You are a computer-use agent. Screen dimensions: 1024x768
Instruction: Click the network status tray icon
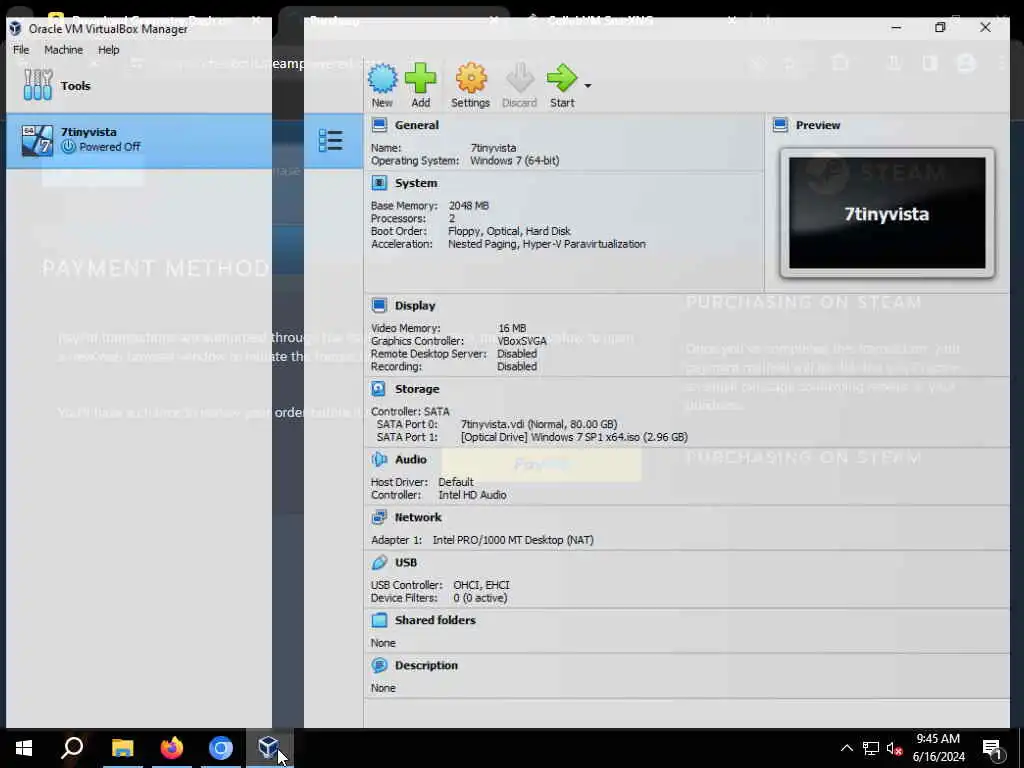[x=871, y=748]
